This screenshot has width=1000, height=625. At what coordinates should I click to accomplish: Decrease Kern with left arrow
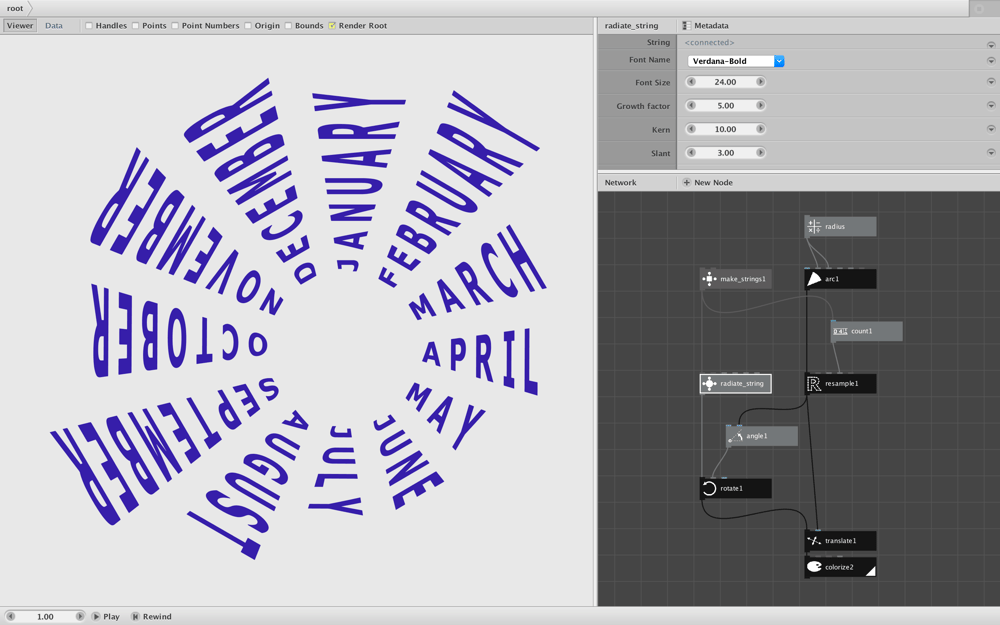click(x=691, y=129)
